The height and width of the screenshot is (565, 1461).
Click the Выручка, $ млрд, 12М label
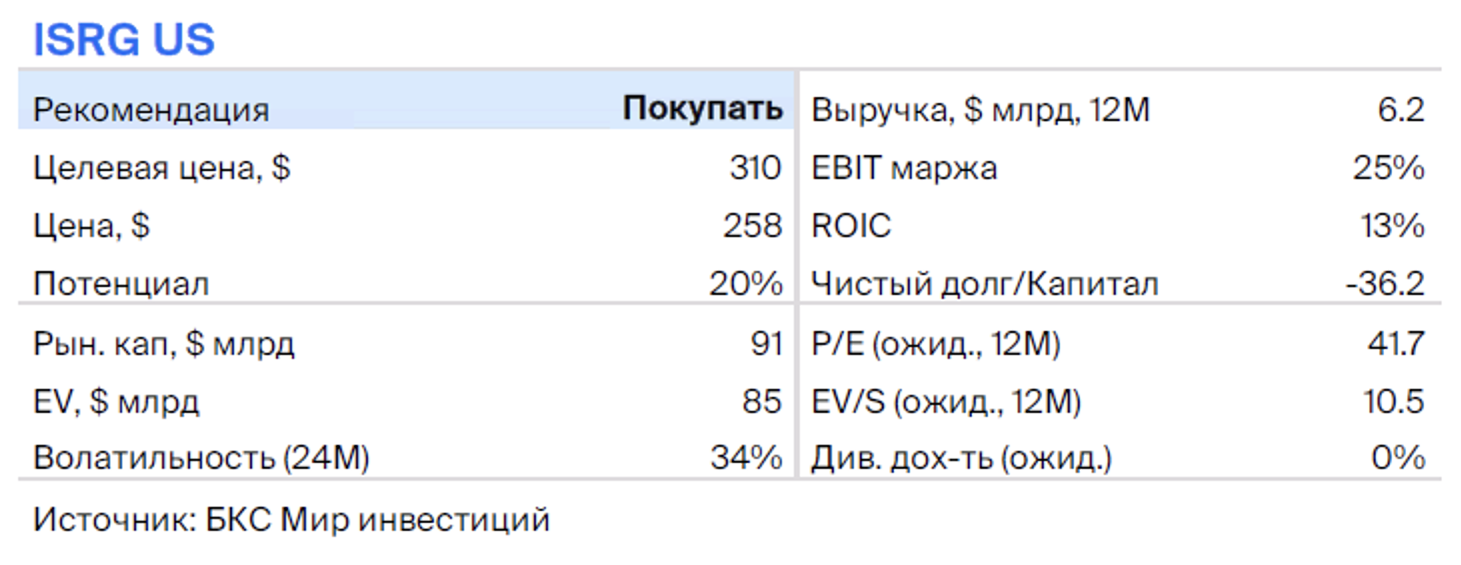click(980, 110)
